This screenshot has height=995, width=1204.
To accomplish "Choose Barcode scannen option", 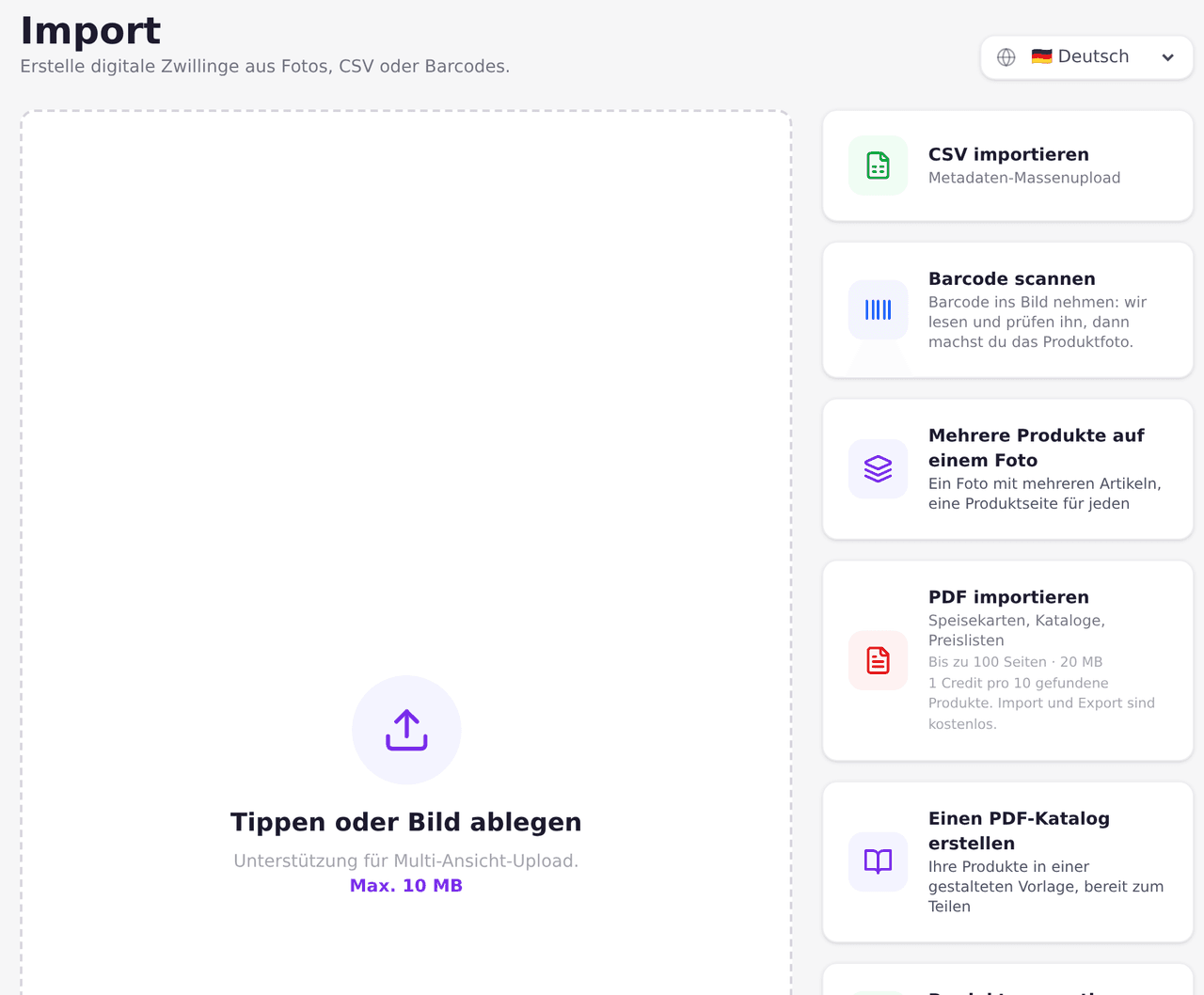I will click(1007, 309).
